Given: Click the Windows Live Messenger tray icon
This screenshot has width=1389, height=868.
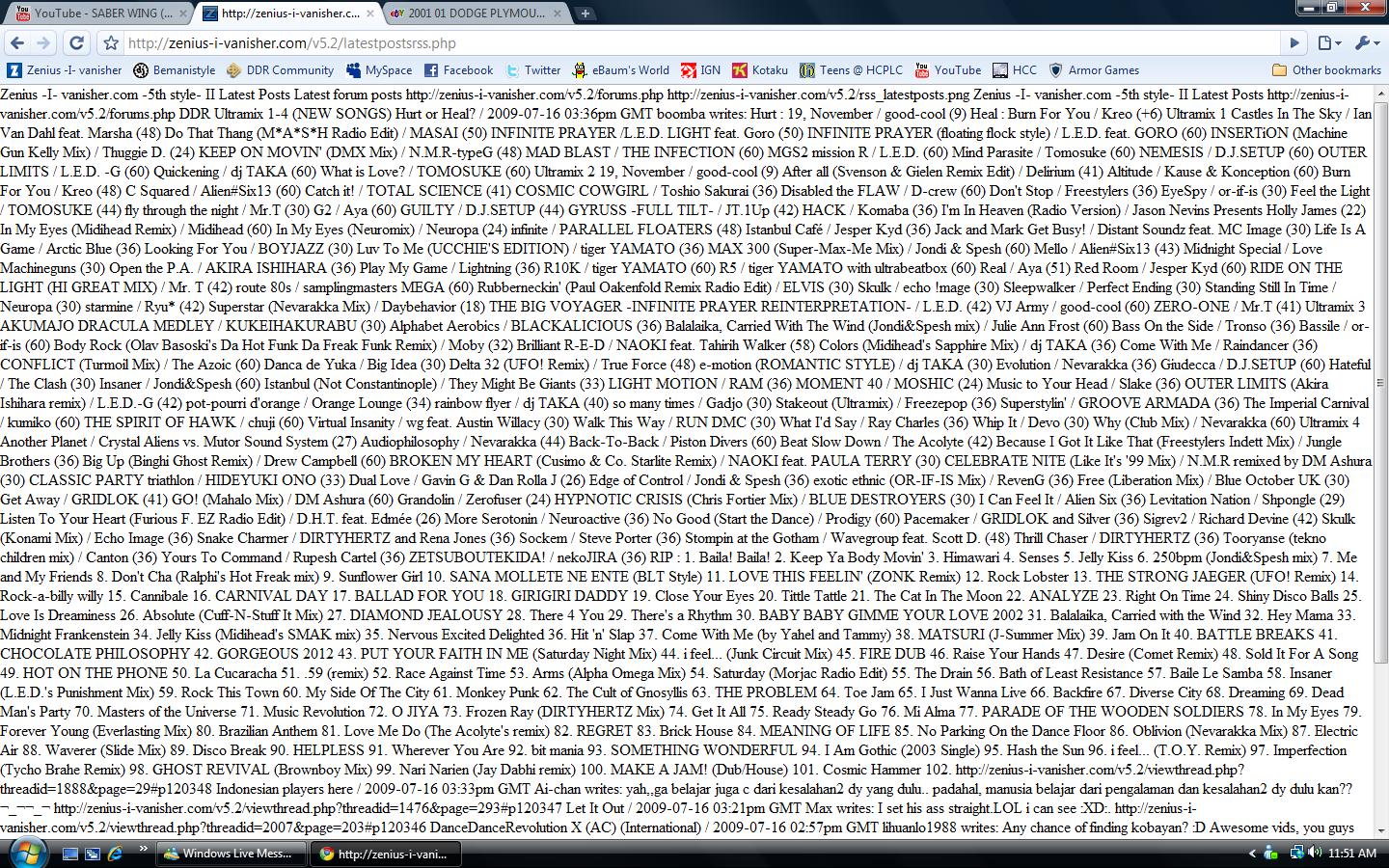Looking at the screenshot, I should pyautogui.click(x=1270, y=854).
